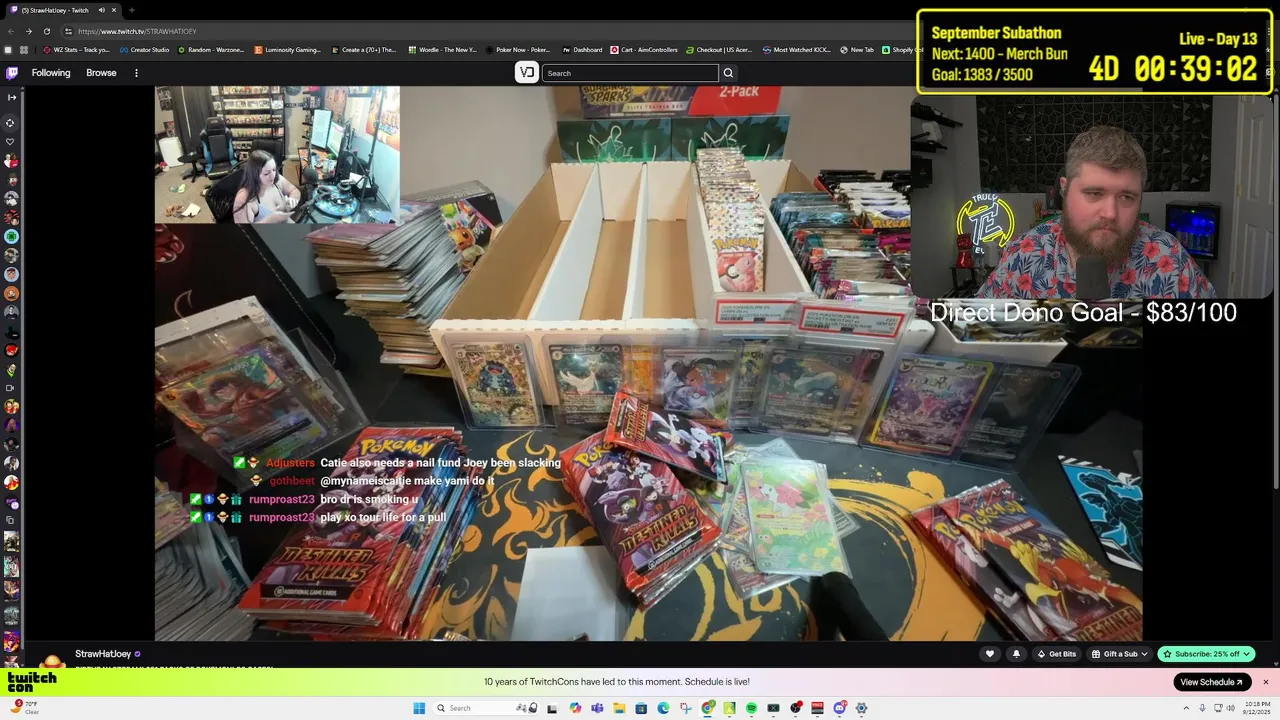Open the Browse tab
Image resolution: width=1280 pixels, height=720 pixels.
101,73
